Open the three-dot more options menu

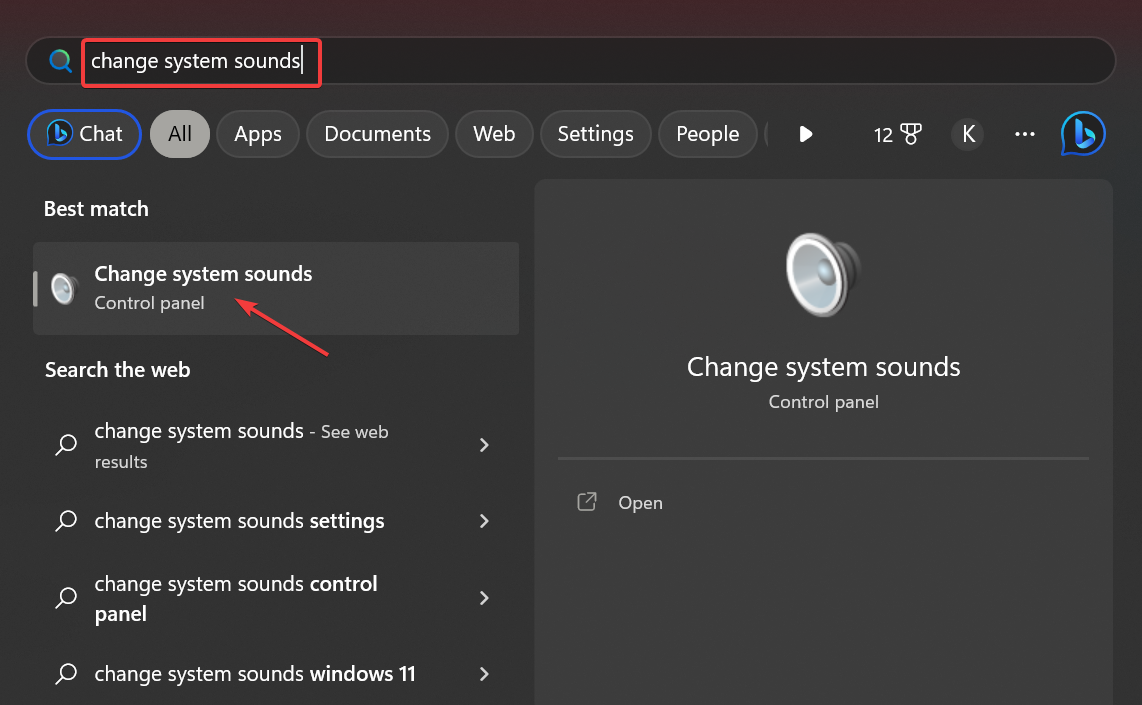1025,134
